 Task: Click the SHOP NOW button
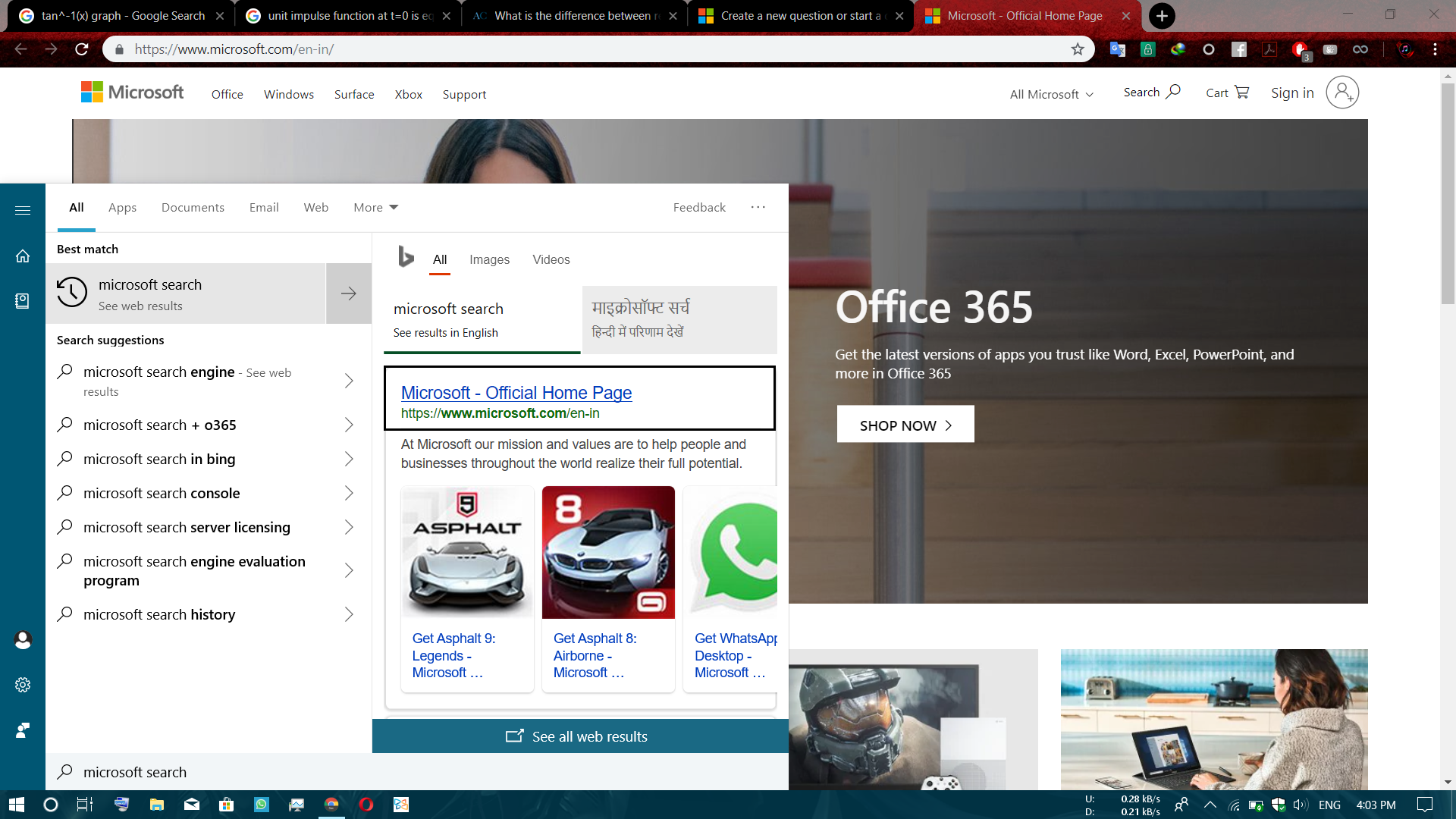coord(905,425)
